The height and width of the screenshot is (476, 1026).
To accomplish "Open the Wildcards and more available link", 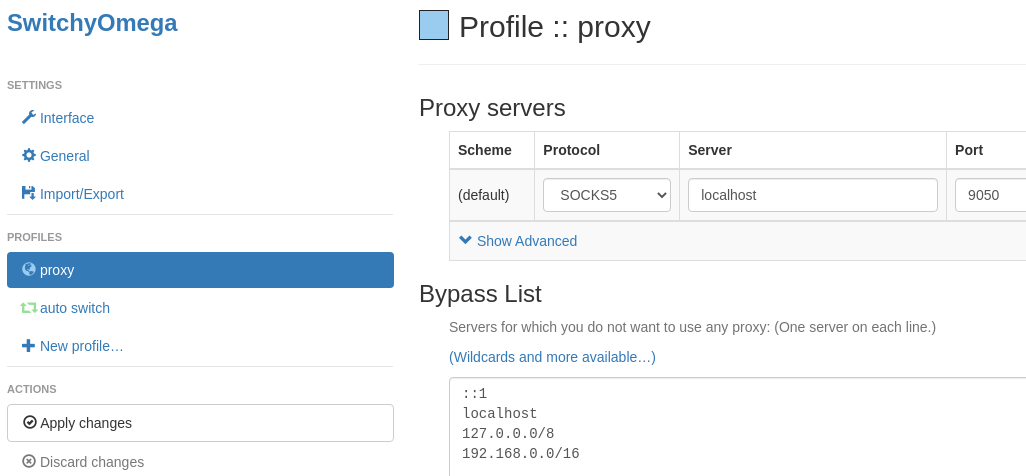I will coord(552,357).
